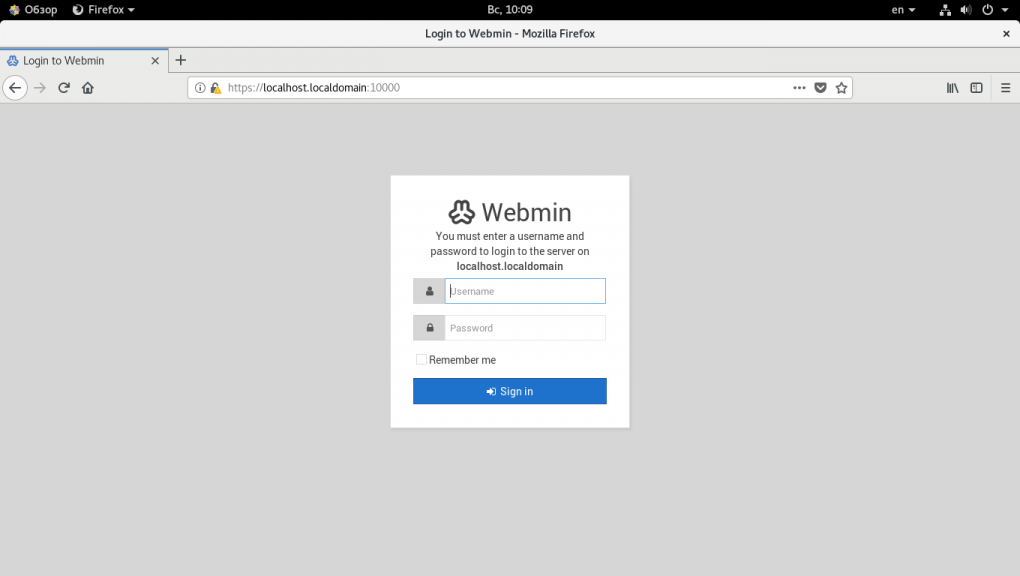Click the padlock icon in the address bar
Image resolution: width=1020 pixels, height=576 pixels.
216,88
